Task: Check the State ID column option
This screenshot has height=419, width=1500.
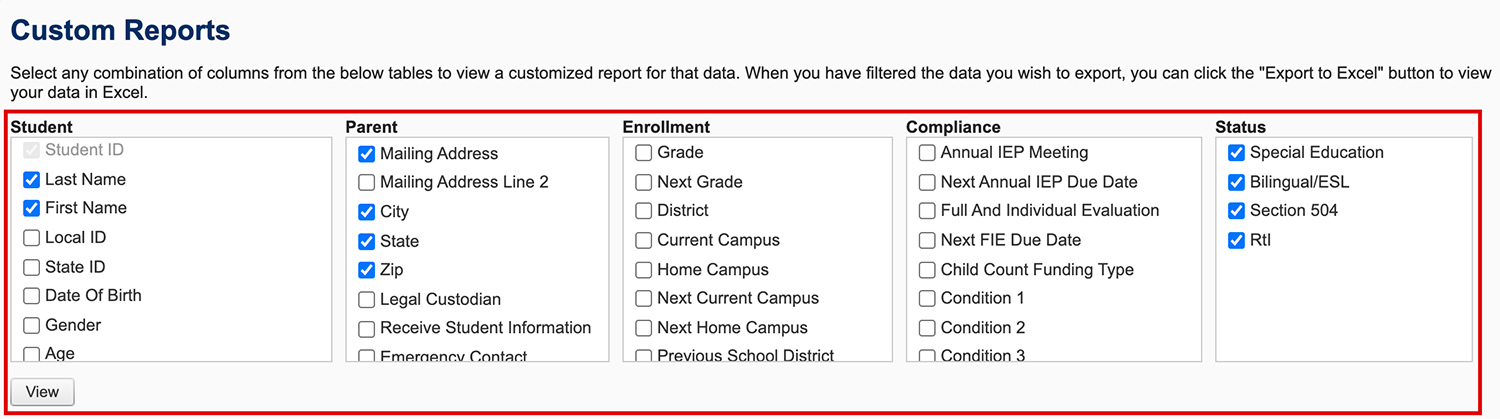Action: (32, 268)
